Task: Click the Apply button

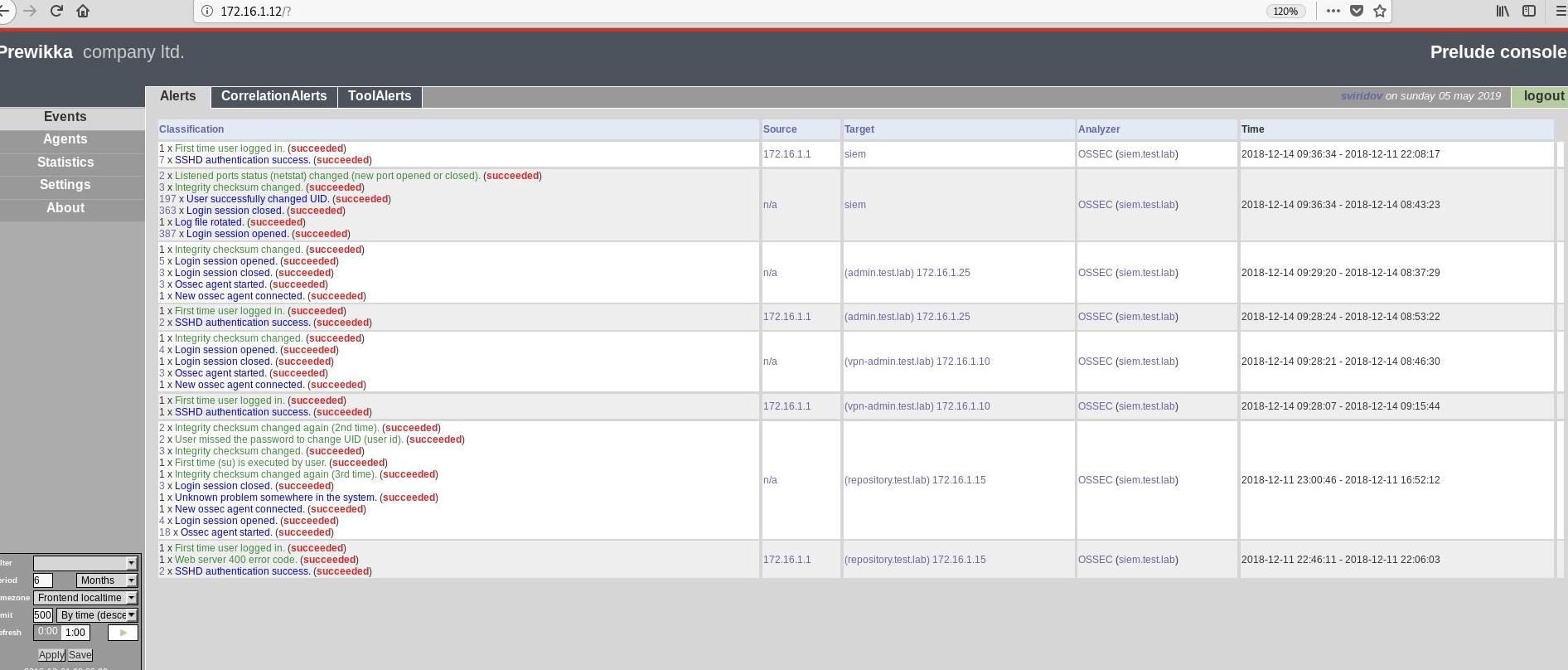Action: pyautogui.click(x=51, y=655)
